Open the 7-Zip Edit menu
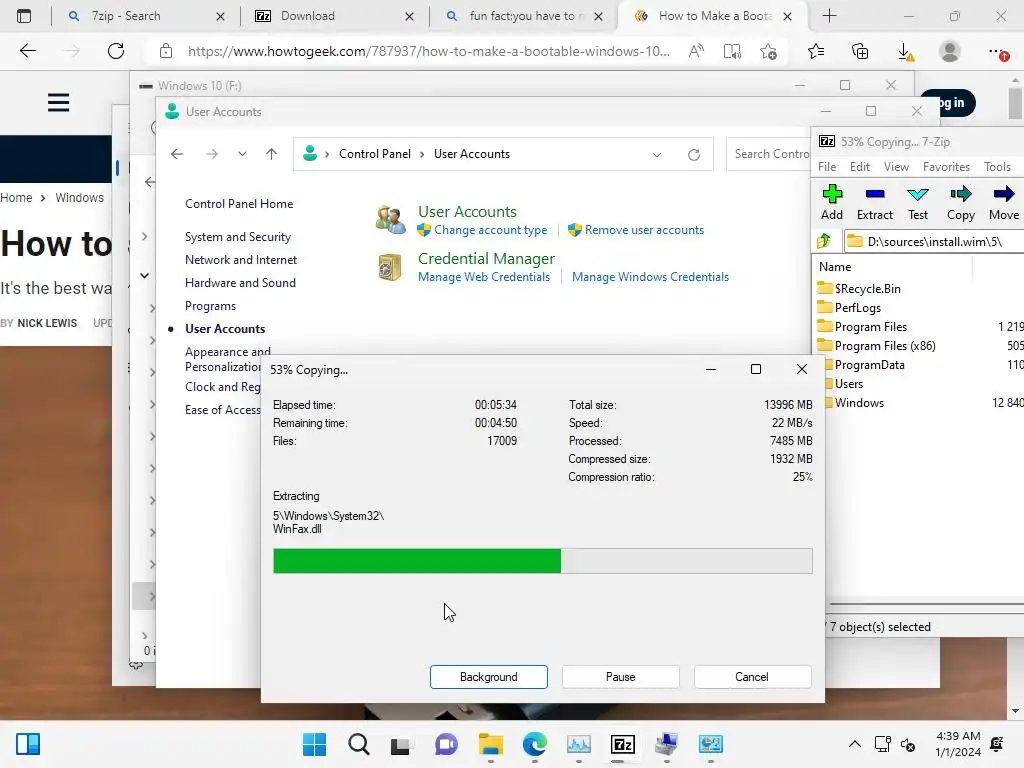The width and height of the screenshot is (1024, 768). pyautogui.click(x=859, y=167)
